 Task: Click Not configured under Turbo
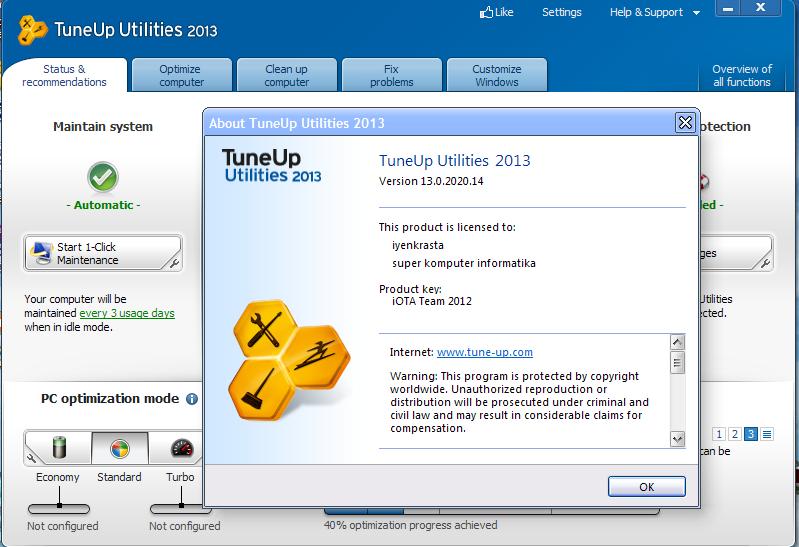pyautogui.click(x=184, y=526)
